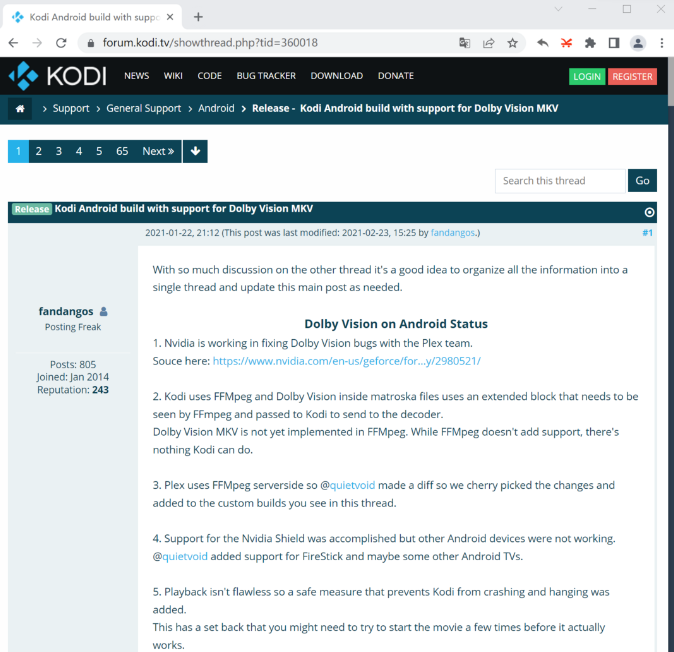The width and height of the screenshot is (674, 652).
Task: Open quietvoid mention in item 4
Action: point(185,556)
